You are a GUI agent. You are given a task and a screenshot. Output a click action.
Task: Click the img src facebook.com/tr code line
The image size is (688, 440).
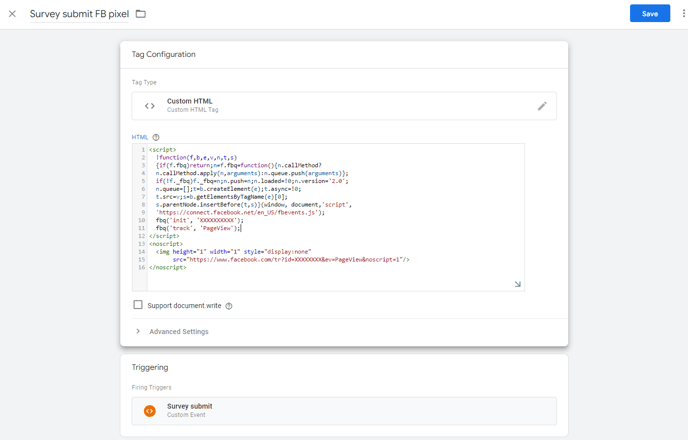pos(291,260)
